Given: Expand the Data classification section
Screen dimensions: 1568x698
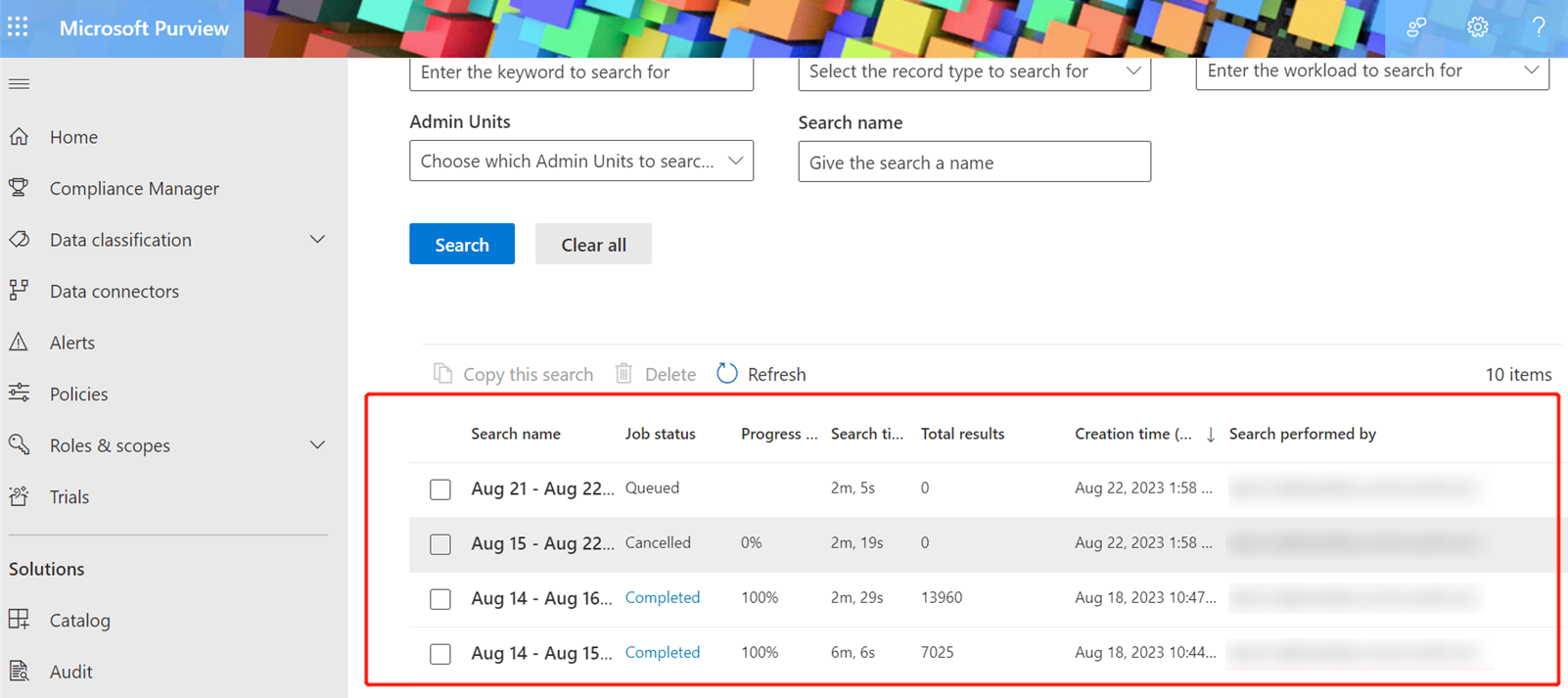Looking at the screenshot, I should click(317, 240).
